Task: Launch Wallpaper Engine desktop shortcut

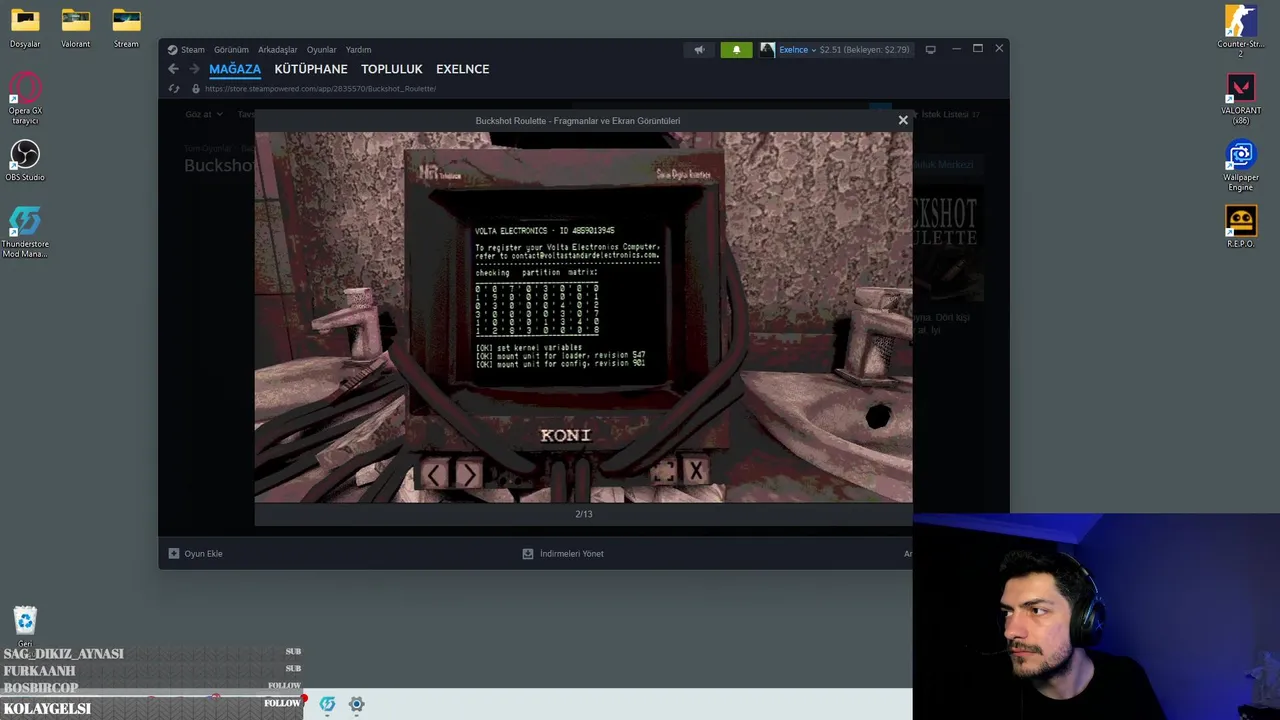Action: pos(1241,165)
